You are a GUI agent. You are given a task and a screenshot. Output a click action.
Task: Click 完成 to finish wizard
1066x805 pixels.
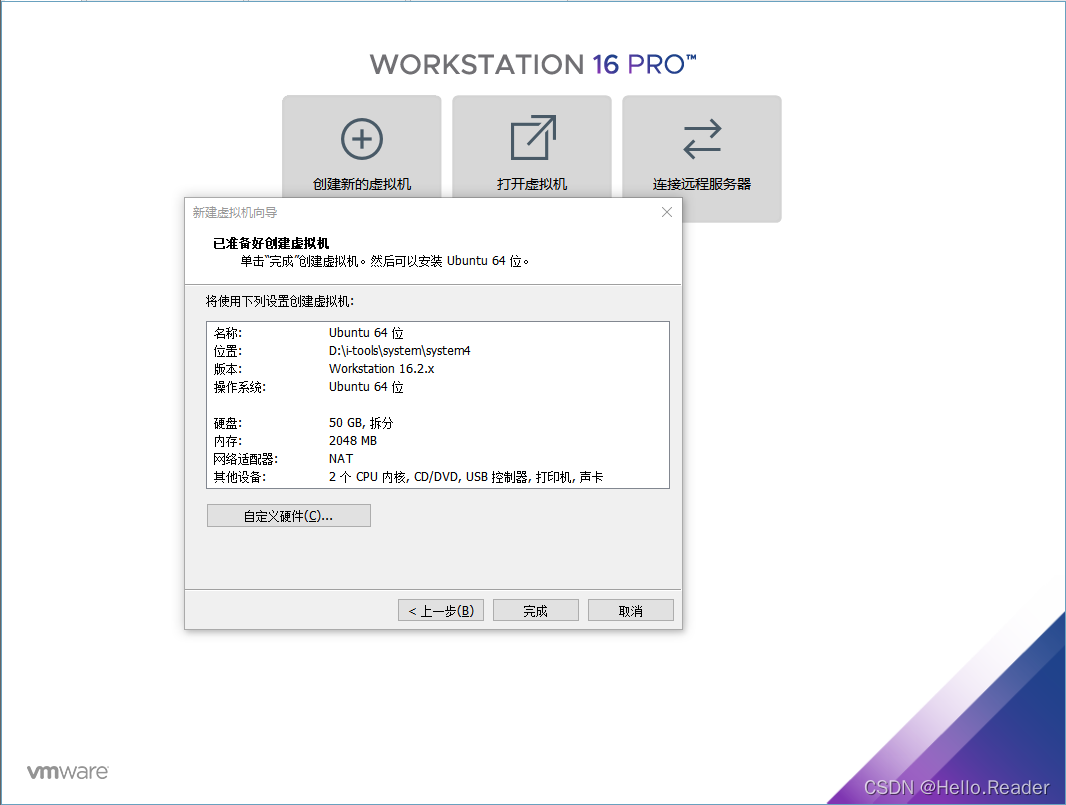536,611
